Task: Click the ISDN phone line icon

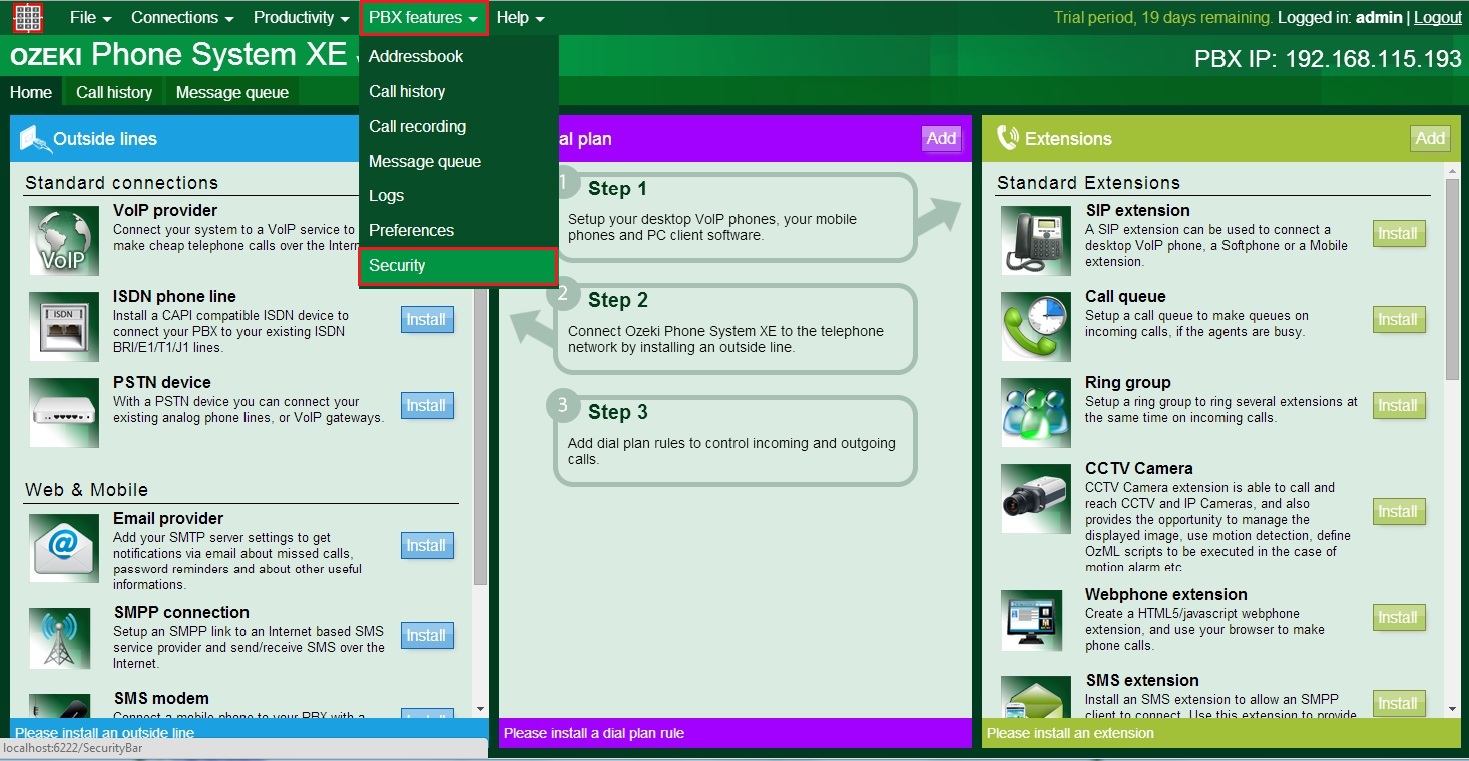Action: click(64, 326)
